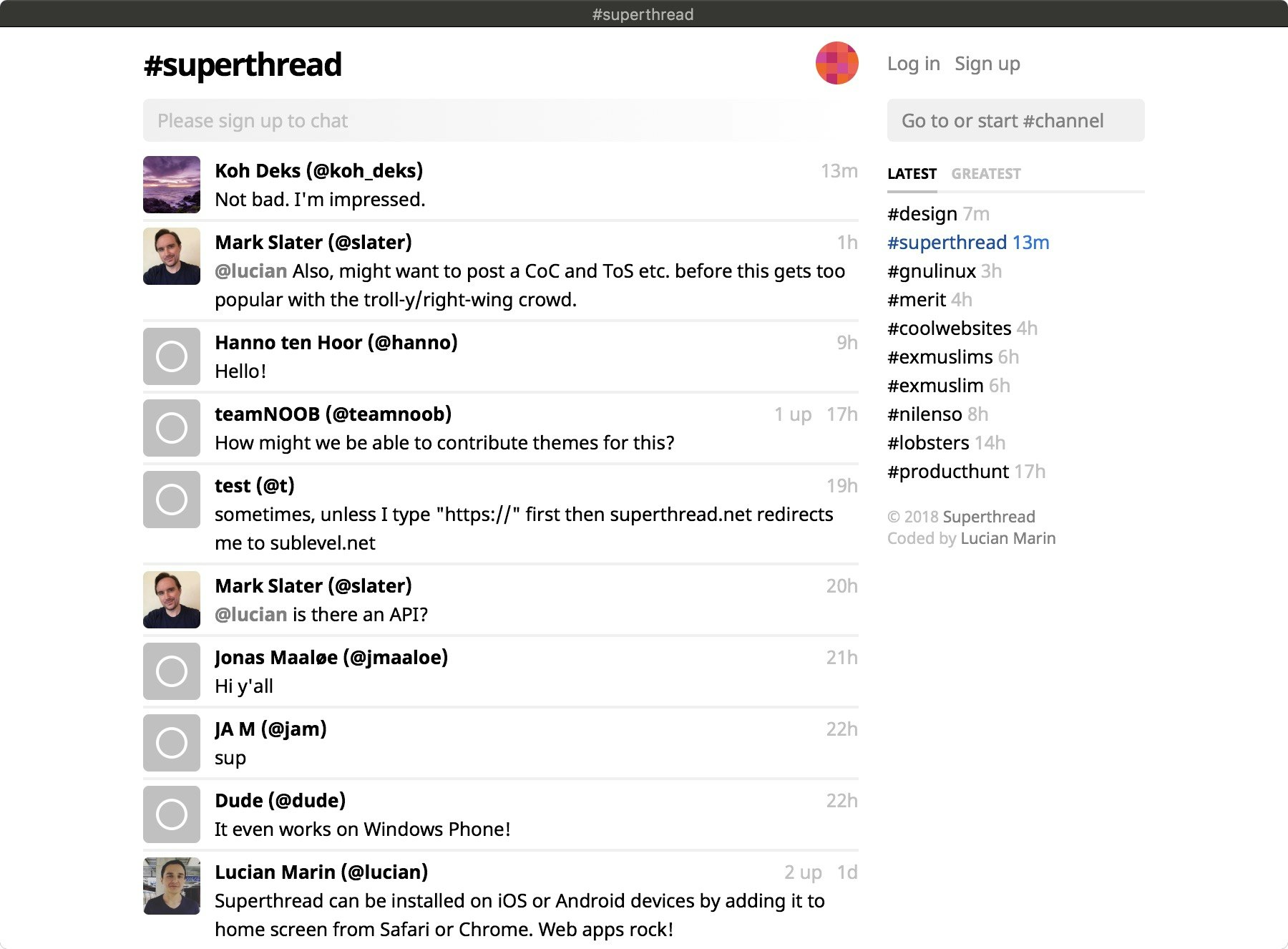
Task: Click Dude's placeholder avatar icon
Action: pyautogui.click(x=171, y=814)
